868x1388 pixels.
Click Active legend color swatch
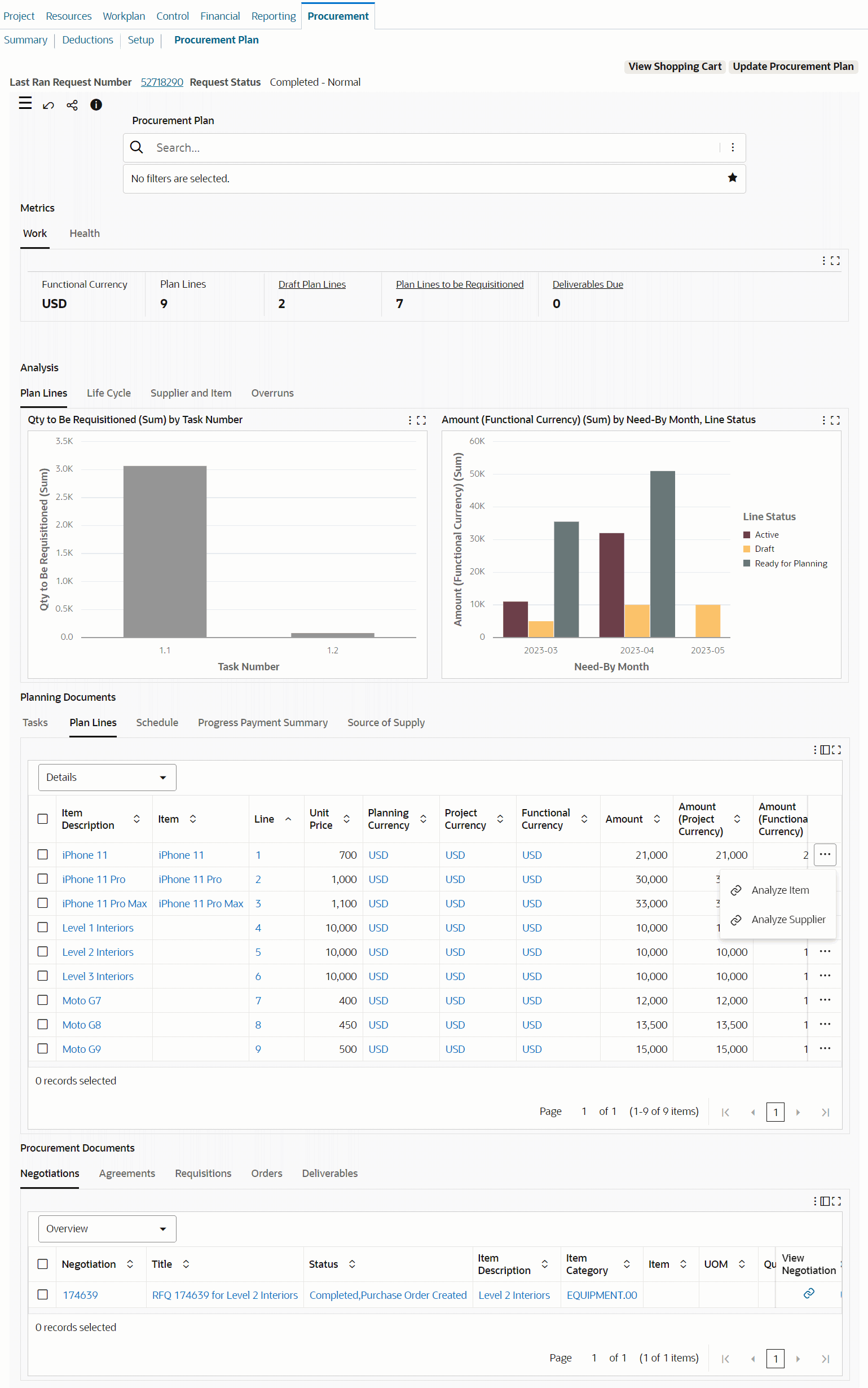(x=747, y=535)
